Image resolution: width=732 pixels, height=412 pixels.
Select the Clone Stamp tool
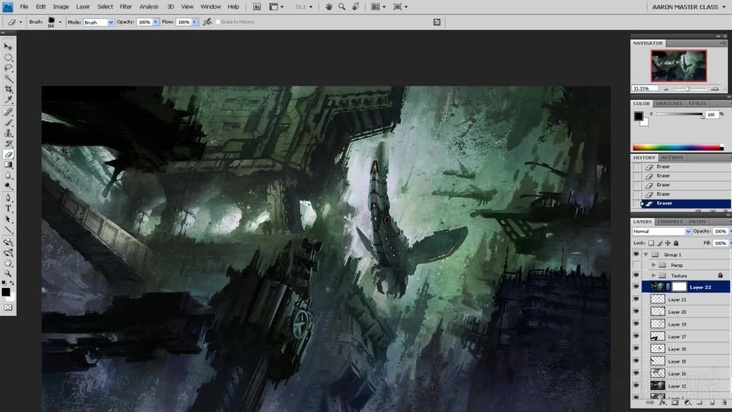pos(8,133)
